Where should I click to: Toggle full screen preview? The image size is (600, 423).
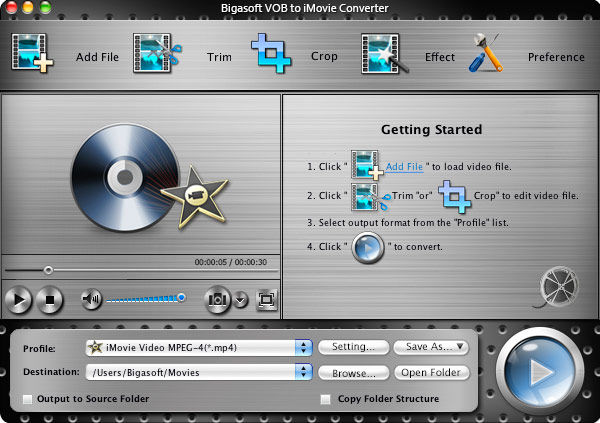(266, 298)
